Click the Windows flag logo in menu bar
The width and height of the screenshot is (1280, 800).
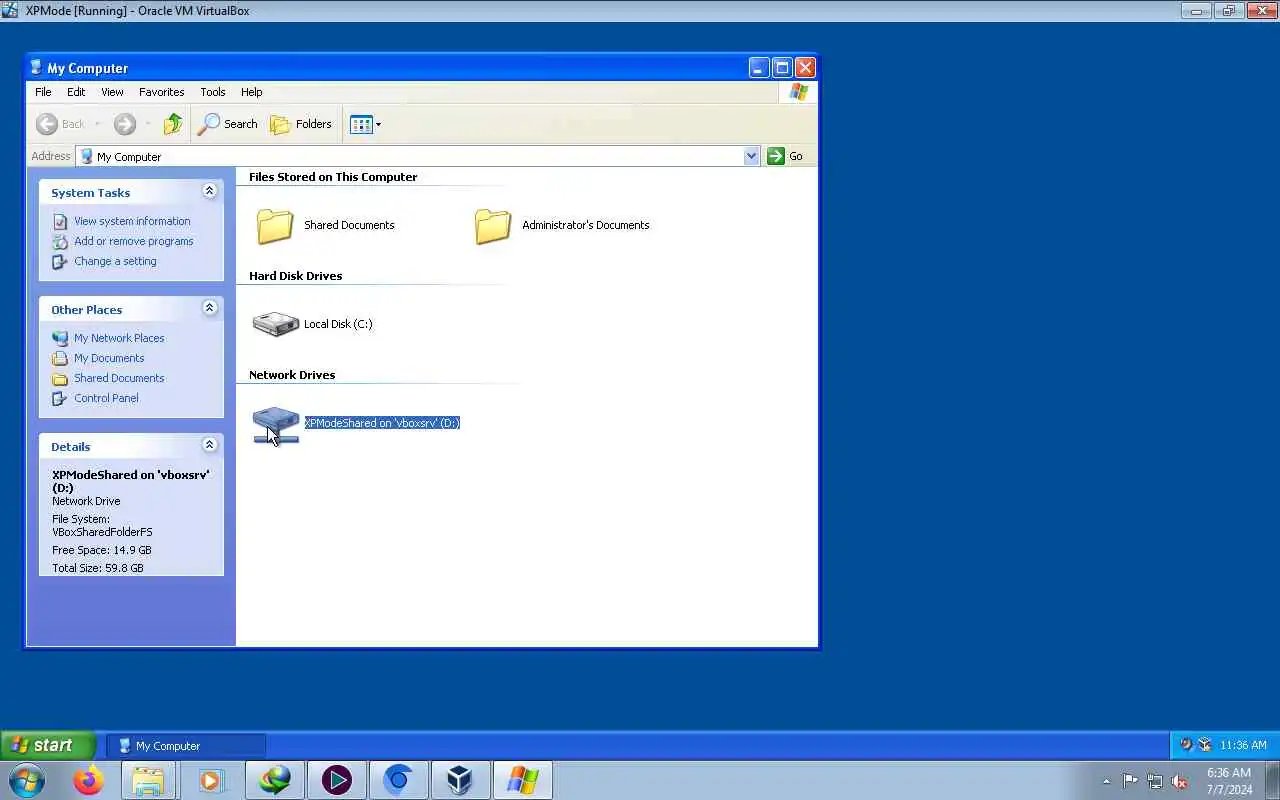tap(798, 92)
